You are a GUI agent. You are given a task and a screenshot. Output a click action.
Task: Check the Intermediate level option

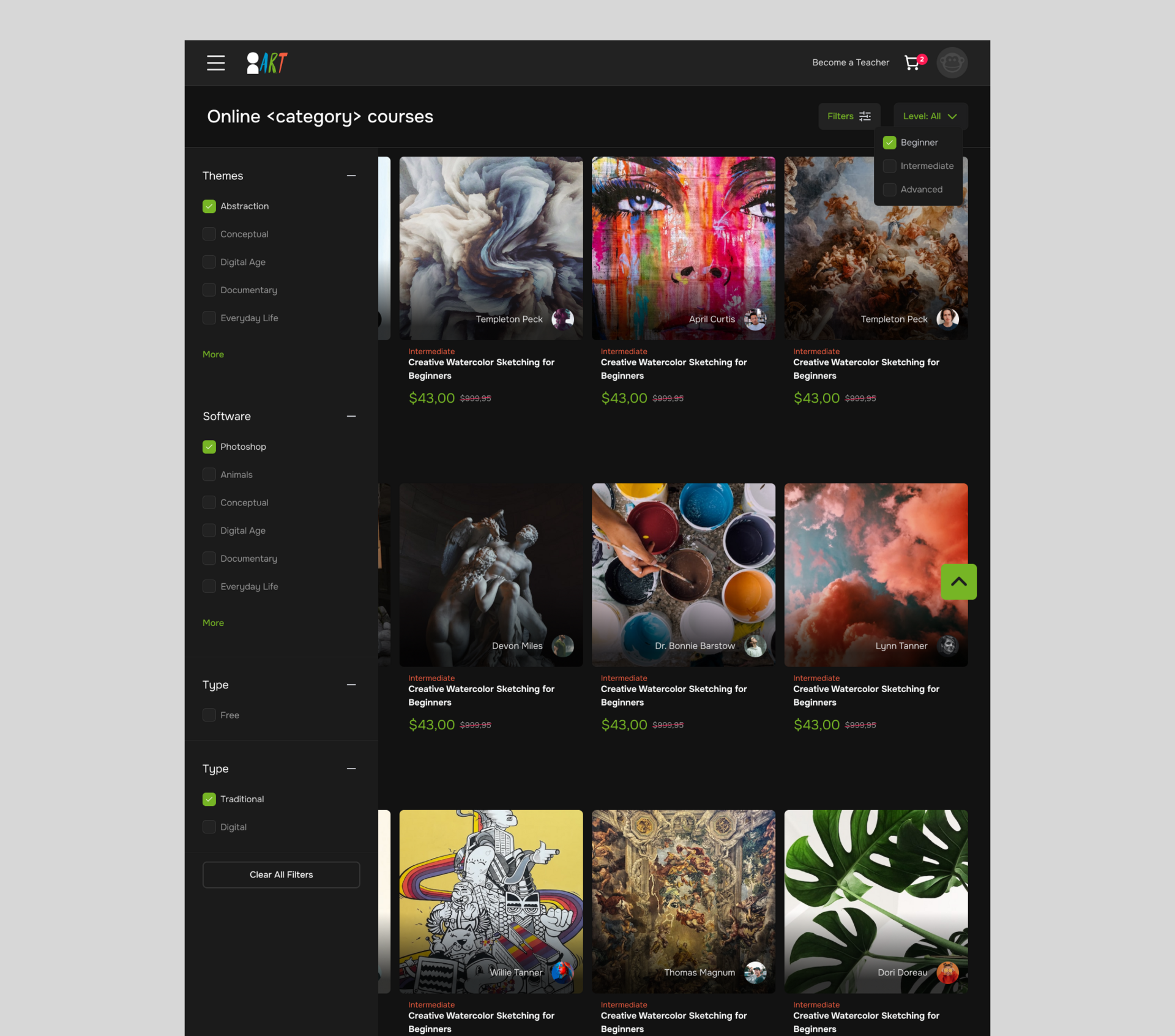[890, 166]
